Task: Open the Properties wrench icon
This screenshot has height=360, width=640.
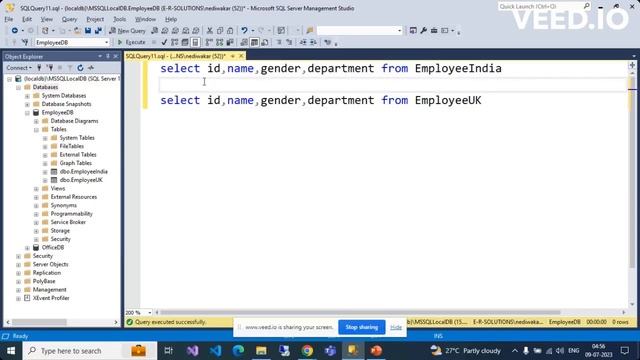Action: pos(424,31)
